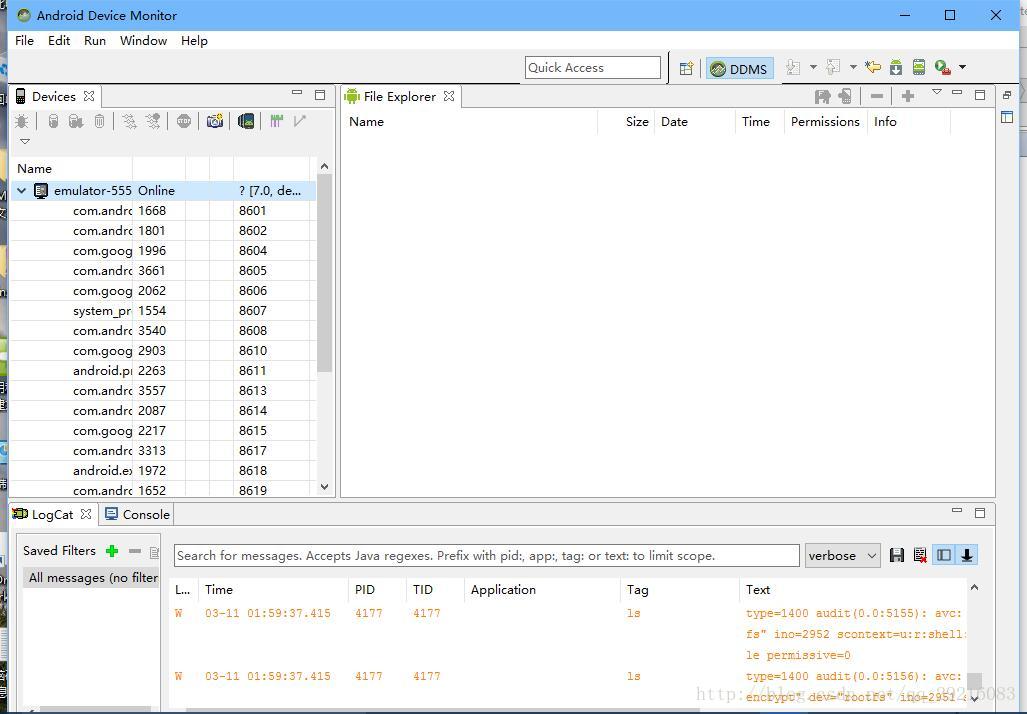Pull a file from the device icon
The width and height of the screenshot is (1027, 714).
coord(823,97)
